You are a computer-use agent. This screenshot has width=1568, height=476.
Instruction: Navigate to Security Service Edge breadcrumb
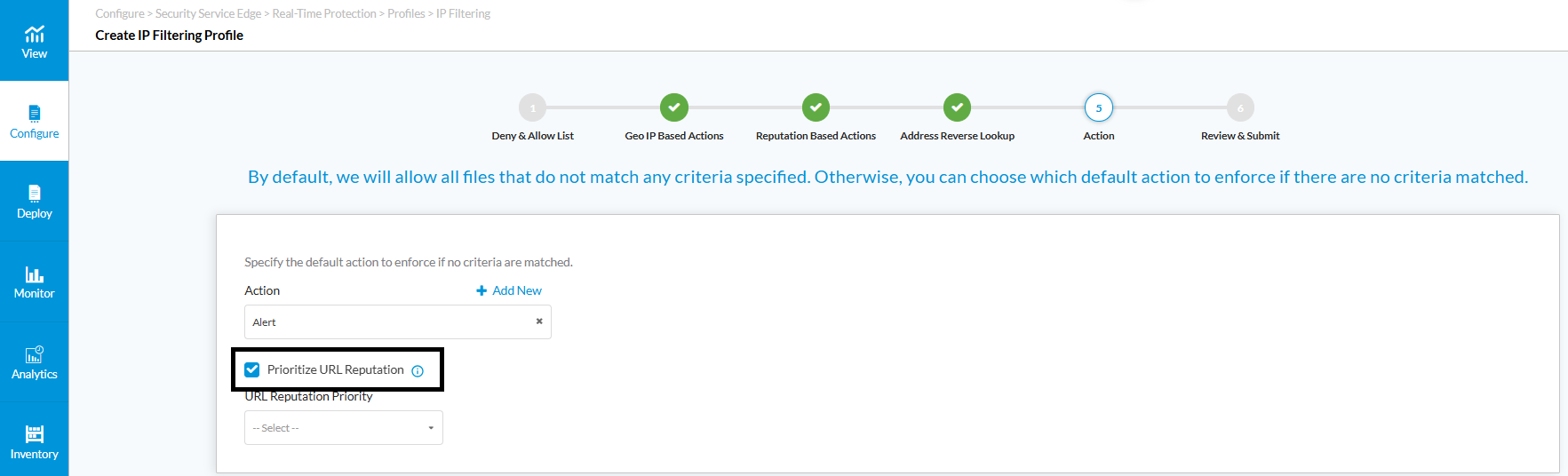coord(208,13)
